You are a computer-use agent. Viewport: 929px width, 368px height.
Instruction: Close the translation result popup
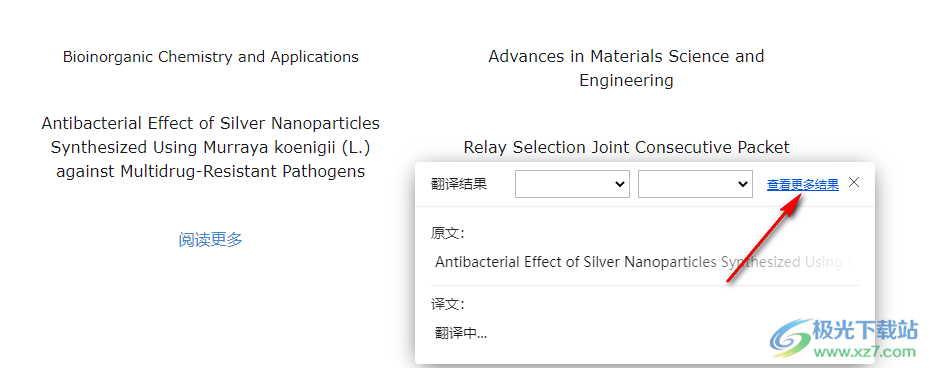[x=854, y=183]
